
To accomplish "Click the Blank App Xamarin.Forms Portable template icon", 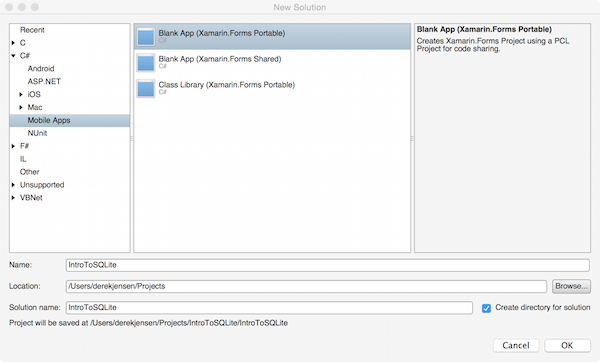I will point(146,37).
